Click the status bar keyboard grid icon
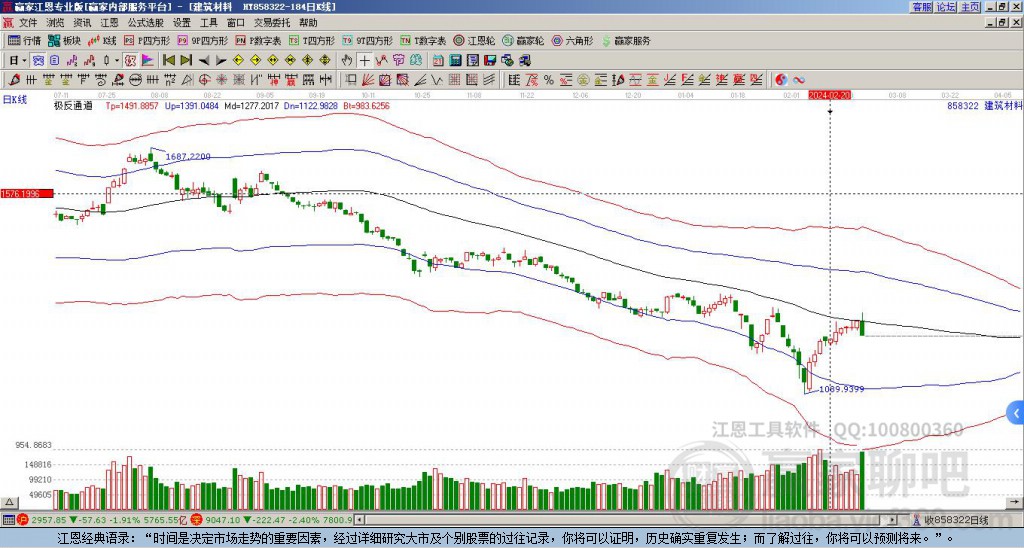This screenshot has height=548, width=1024. (x=8, y=520)
